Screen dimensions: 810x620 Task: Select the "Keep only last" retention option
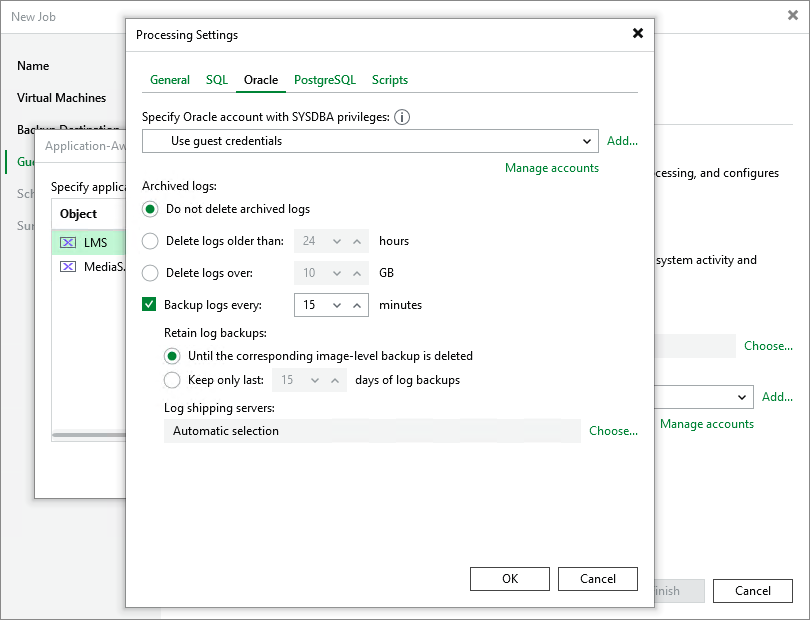170,380
